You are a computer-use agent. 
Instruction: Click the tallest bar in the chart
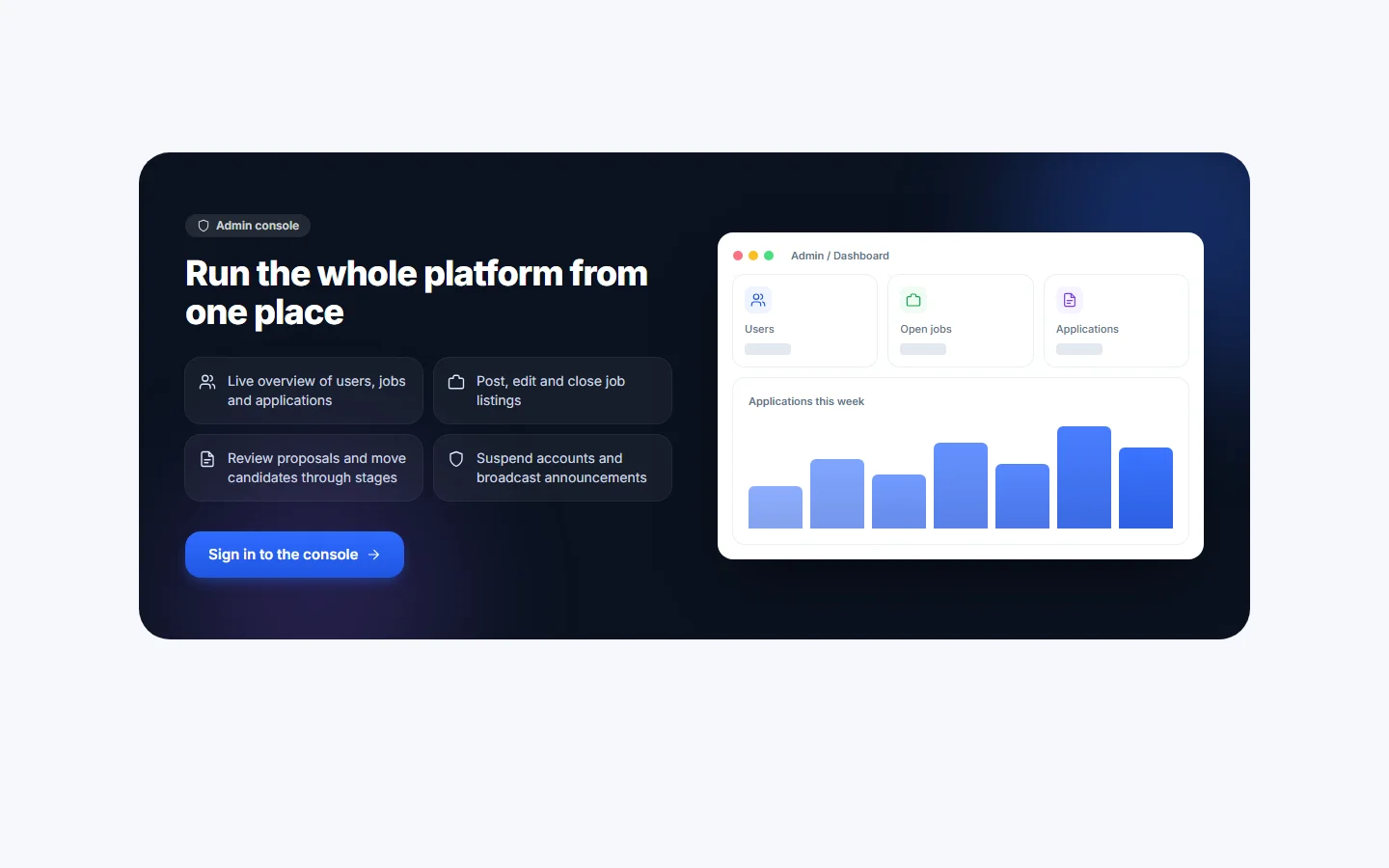1084,477
